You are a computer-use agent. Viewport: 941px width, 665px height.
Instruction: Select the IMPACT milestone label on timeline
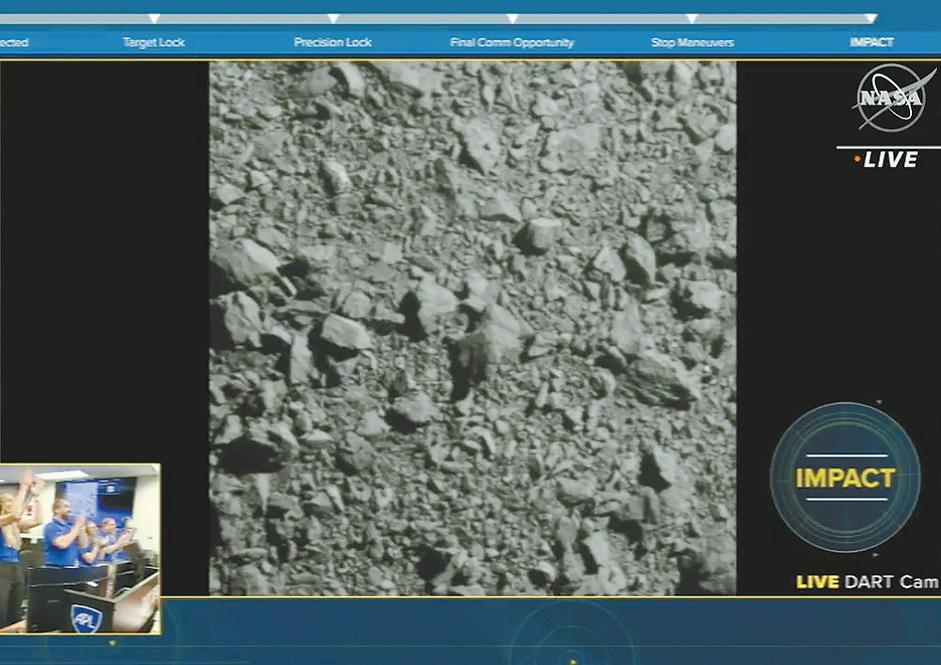pyautogui.click(x=871, y=42)
